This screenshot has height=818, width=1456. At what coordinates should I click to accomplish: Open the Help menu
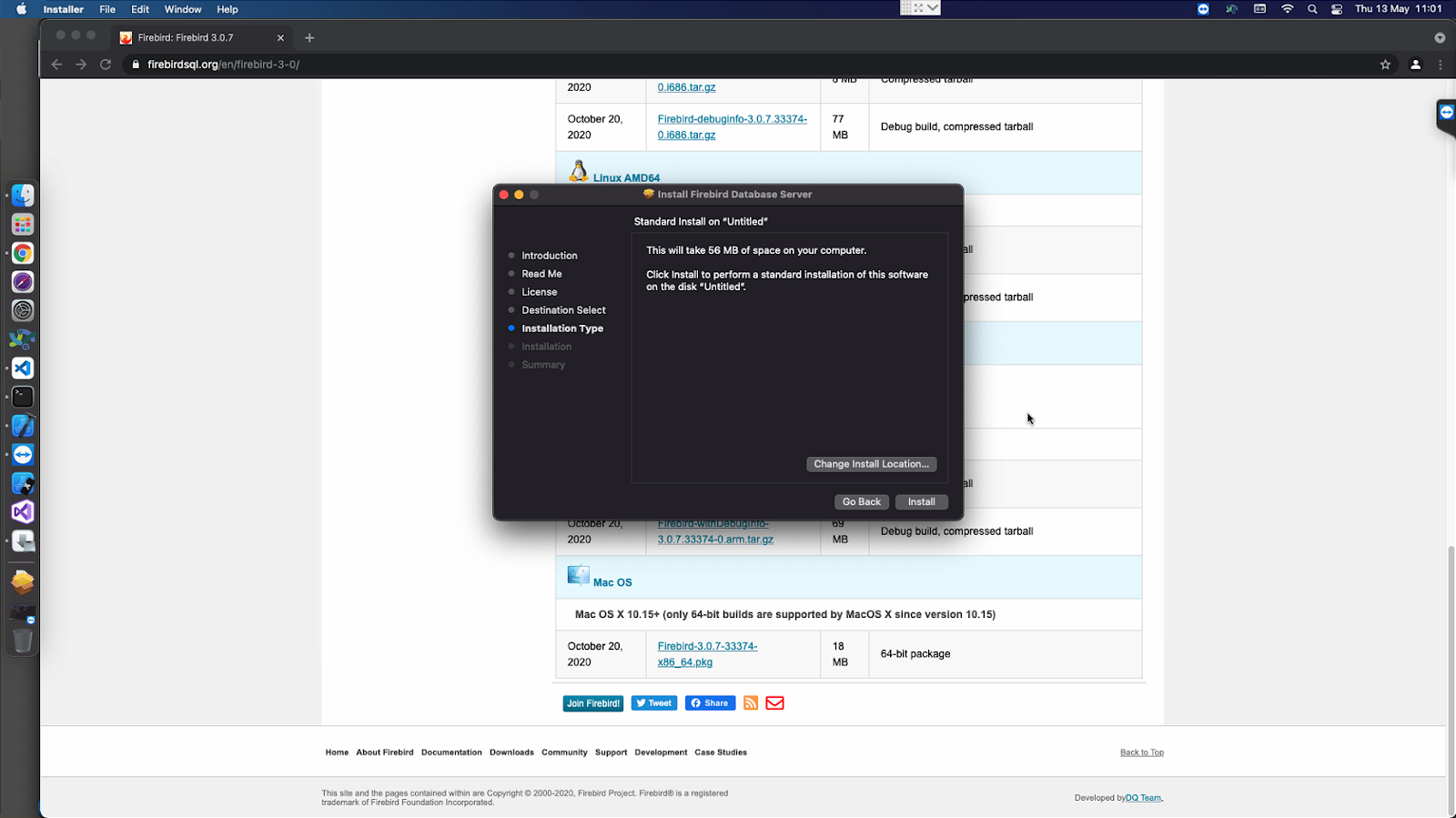227,9
